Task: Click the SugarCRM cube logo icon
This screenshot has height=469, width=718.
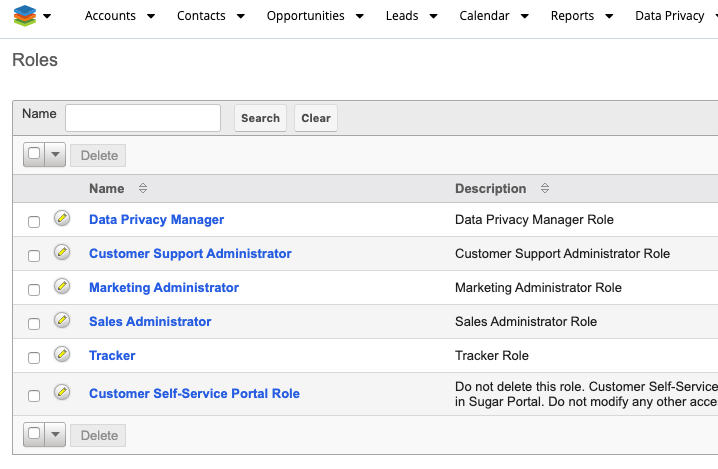Action: pos(24,16)
